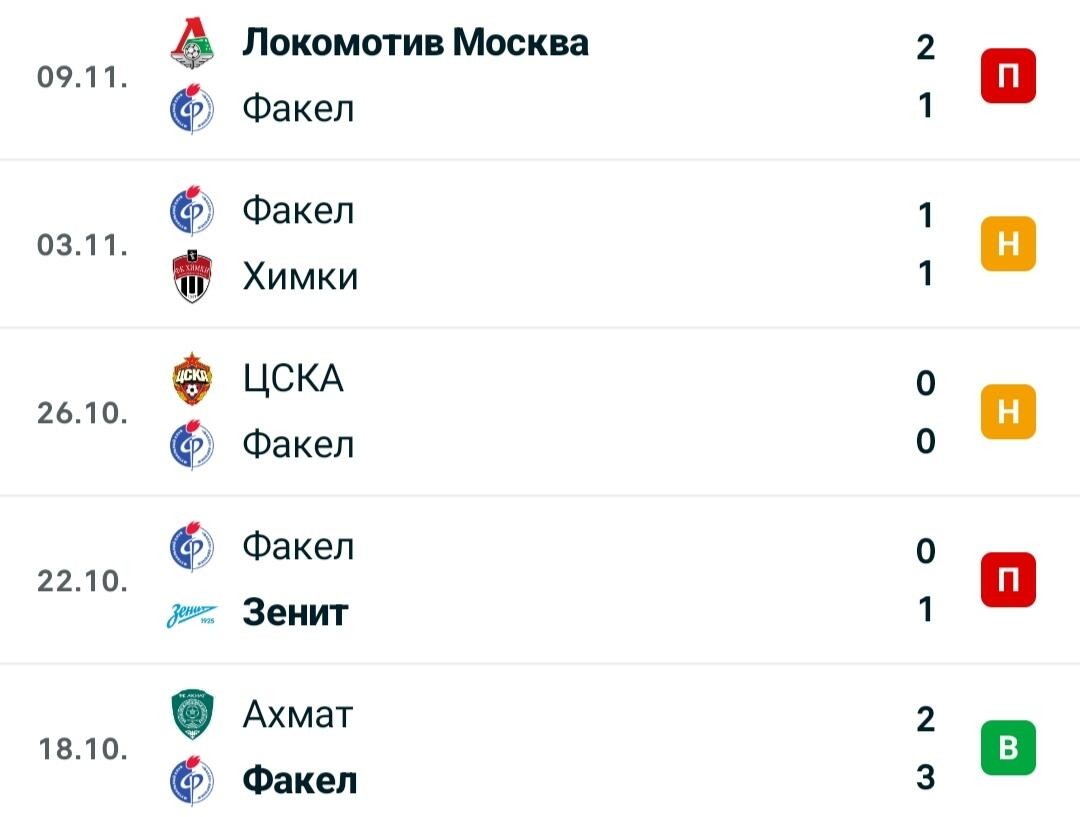Image resolution: width=1080 pixels, height=817 pixels.
Task: Open the Локомотив Москва team name
Action: [415, 43]
